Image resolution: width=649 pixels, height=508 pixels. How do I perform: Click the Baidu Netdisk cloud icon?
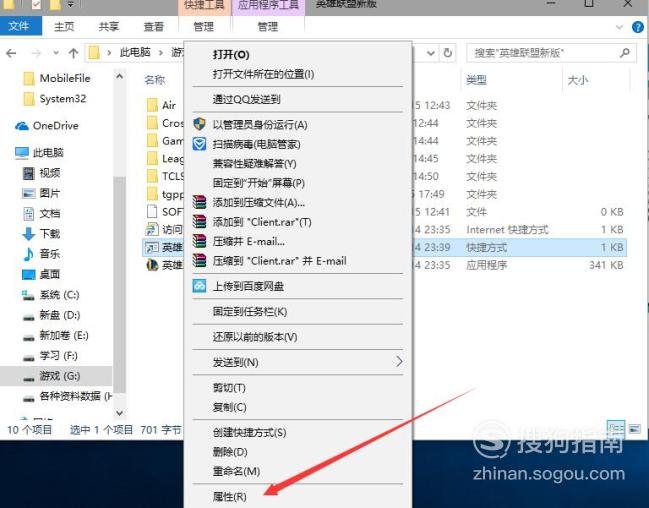[200, 286]
